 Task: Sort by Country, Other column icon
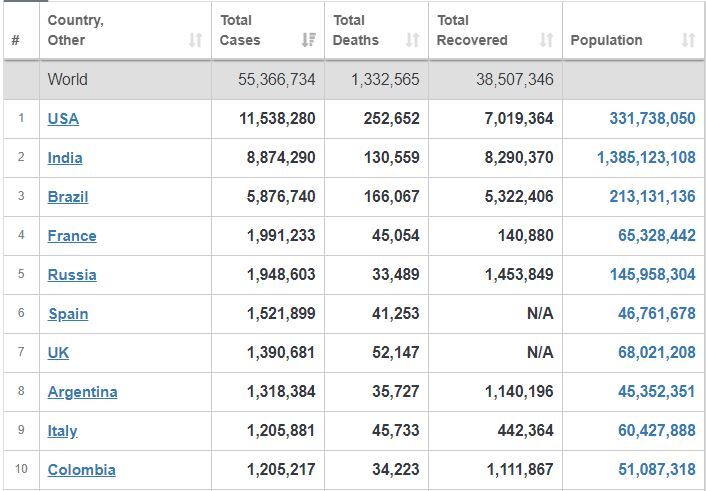(195, 40)
